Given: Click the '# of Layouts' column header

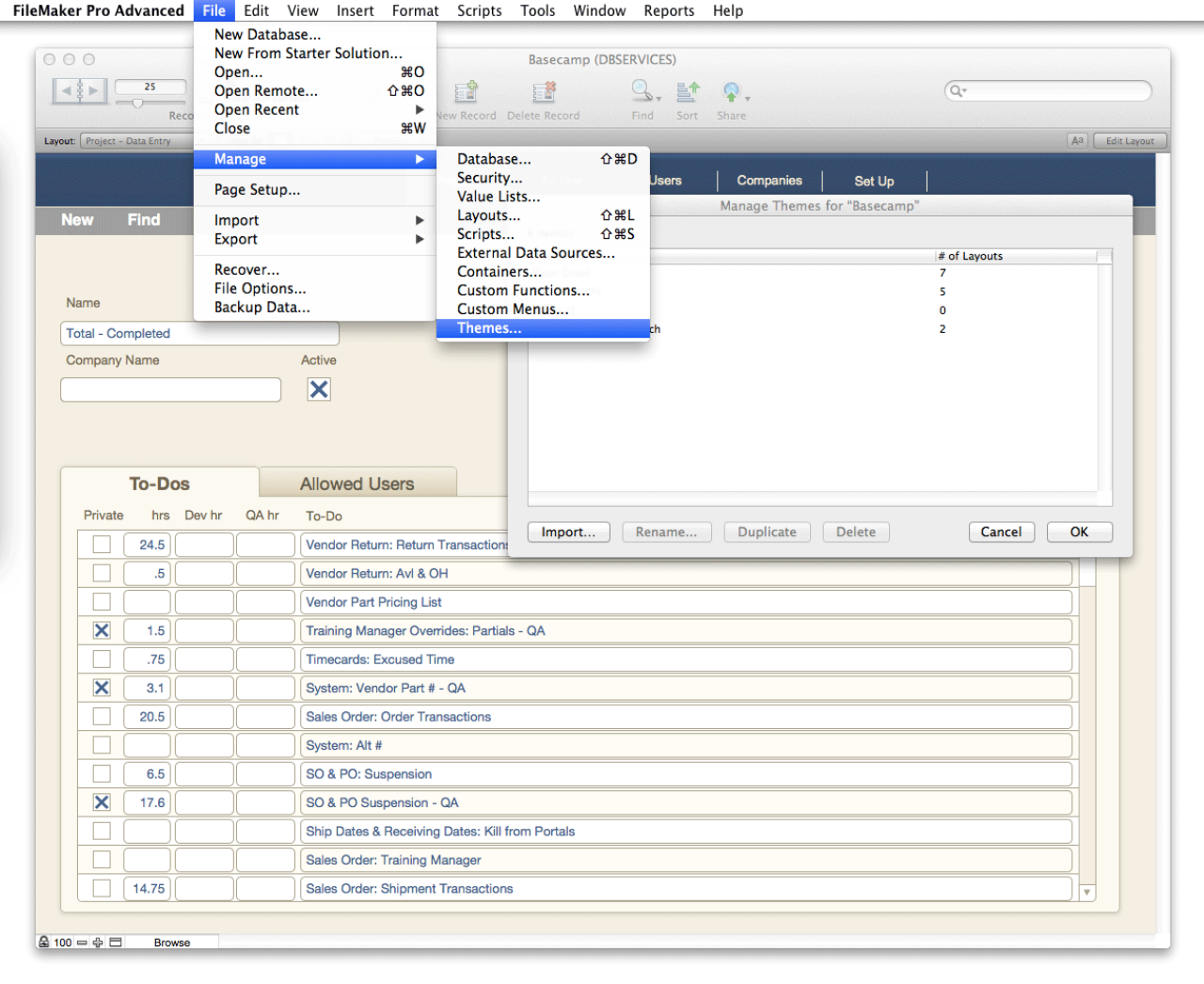Looking at the screenshot, I should click(x=1016, y=256).
